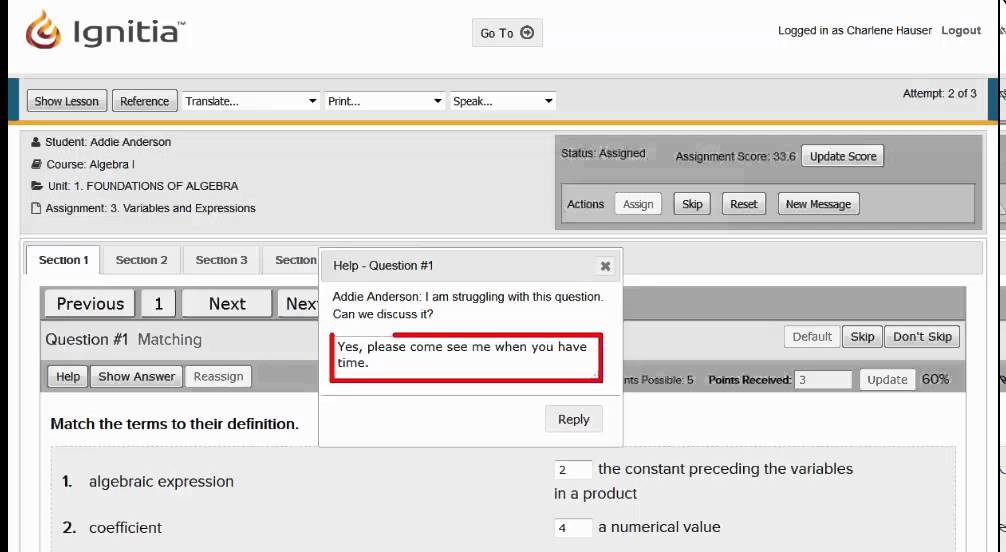Click the Update Score button
This screenshot has width=1006, height=552.
(x=842, y=156)
